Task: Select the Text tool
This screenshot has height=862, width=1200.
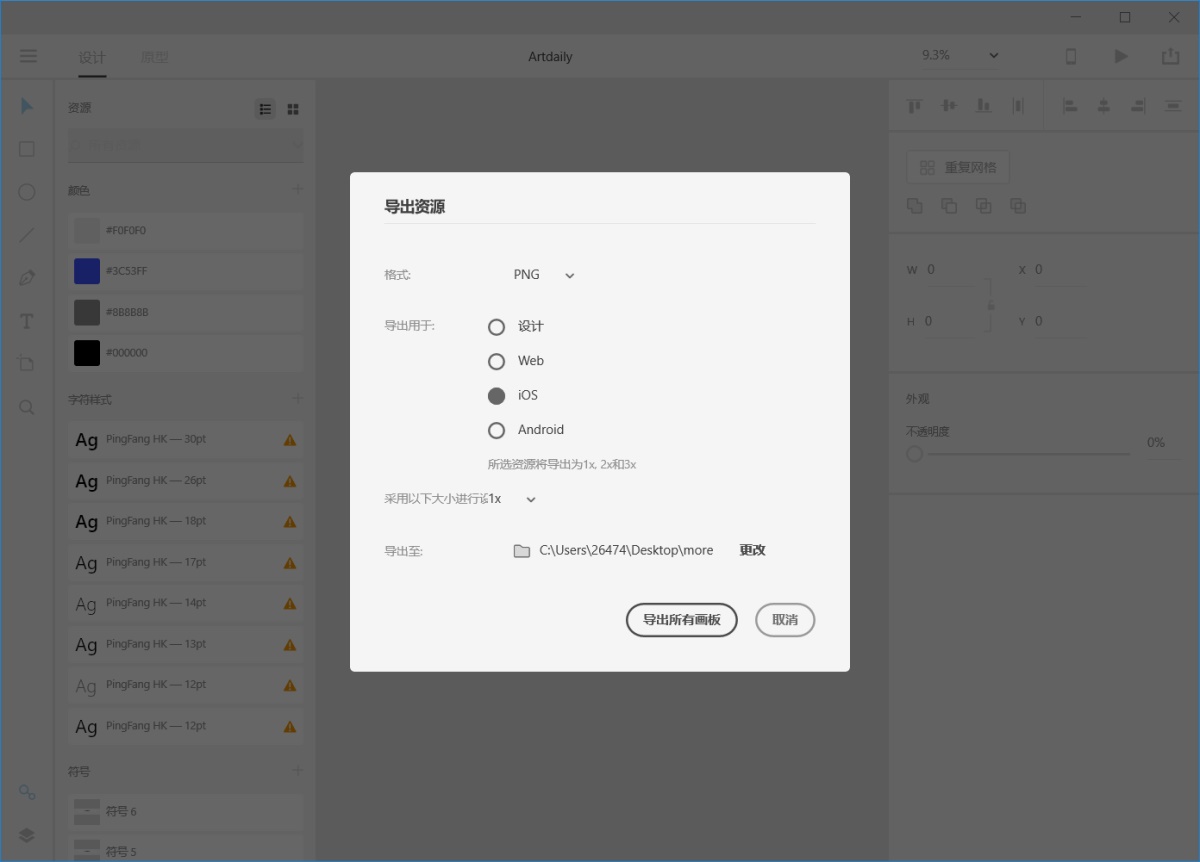Action: coord(27,321)
